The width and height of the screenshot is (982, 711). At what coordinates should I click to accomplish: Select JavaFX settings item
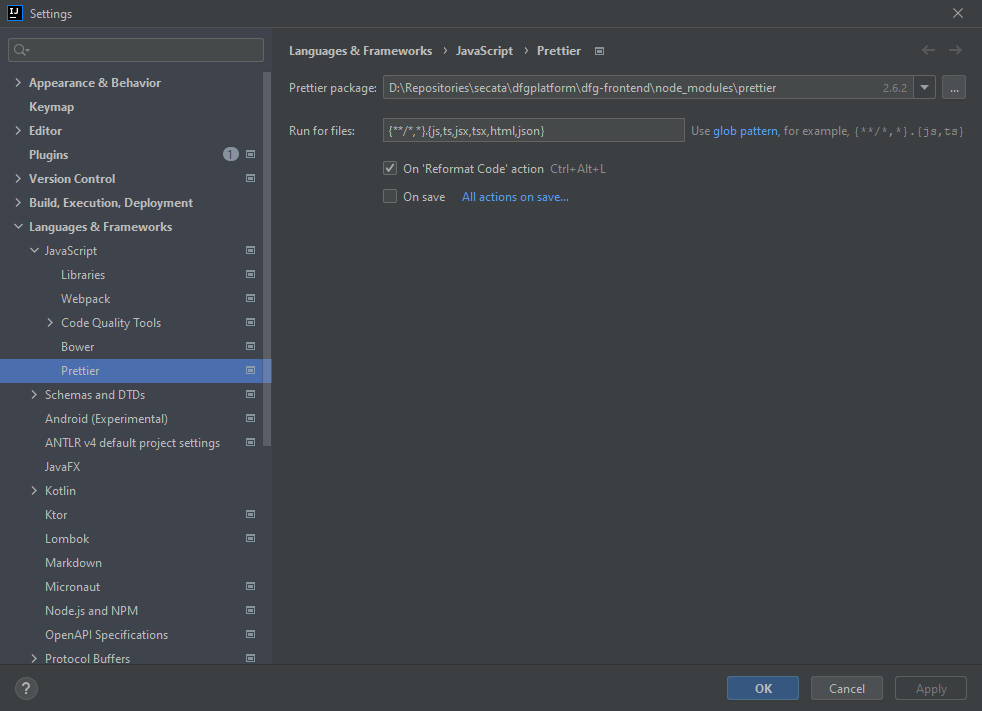[63, 467]
